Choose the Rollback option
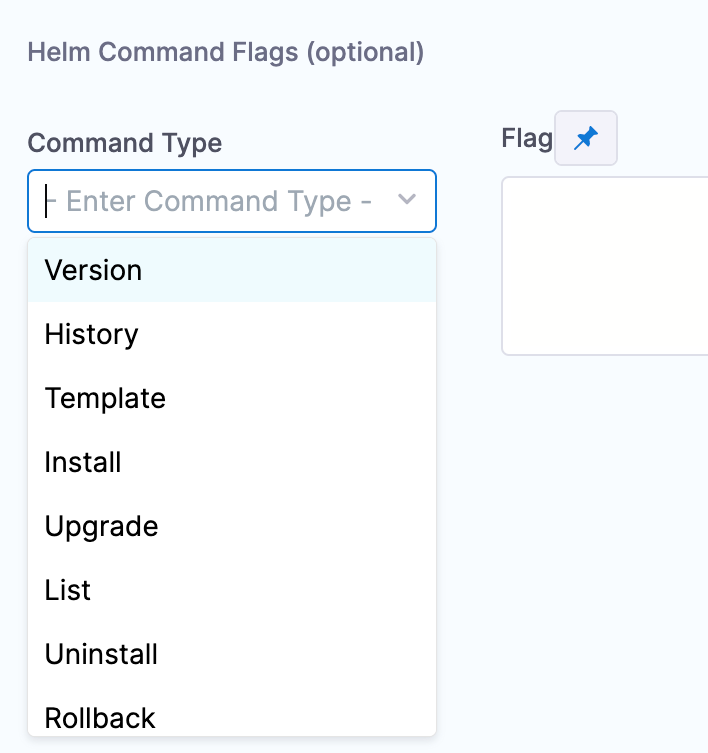The width and height of the screenshot is (708, 753). tap(100, 717)
